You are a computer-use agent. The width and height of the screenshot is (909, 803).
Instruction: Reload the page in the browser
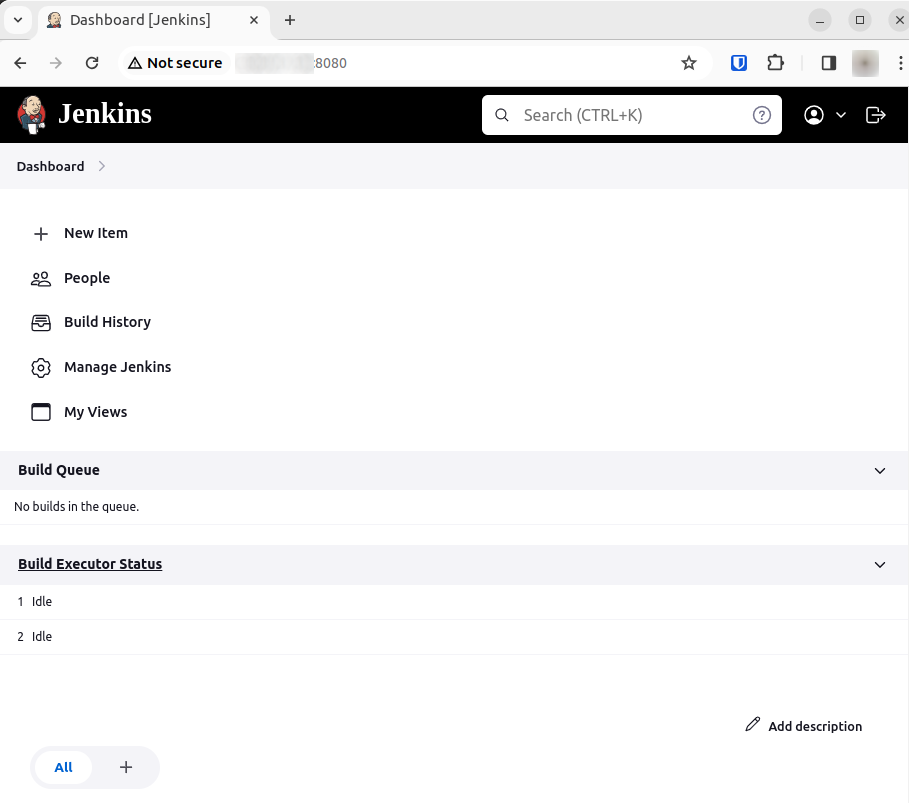click(x=92, y=63)
